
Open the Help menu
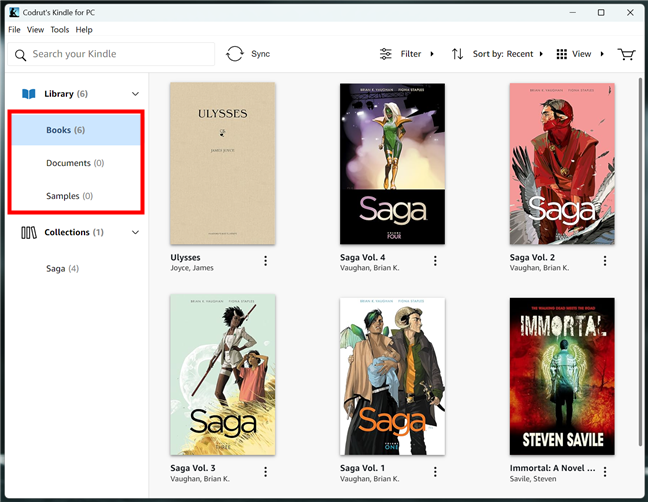click(84, 30)
